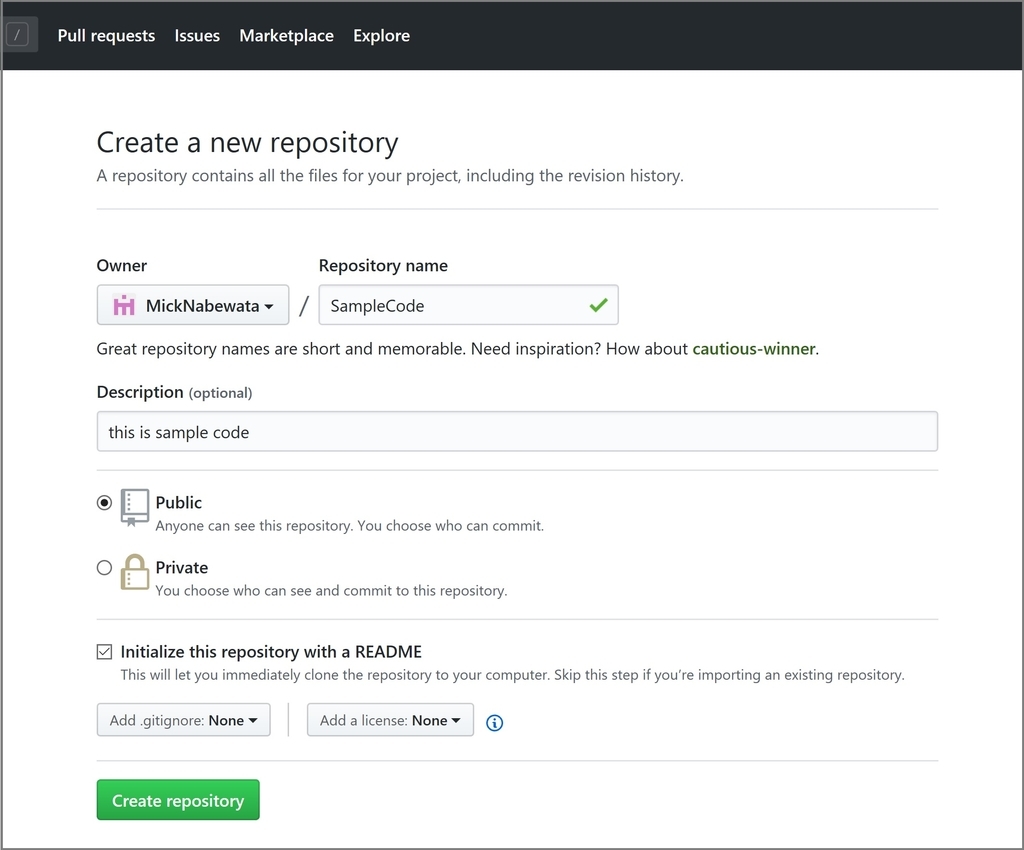This screenshot has width=1024, height=850.
Task: Click the 'Create a new repository' heading
Action: (x=248, y=142)
